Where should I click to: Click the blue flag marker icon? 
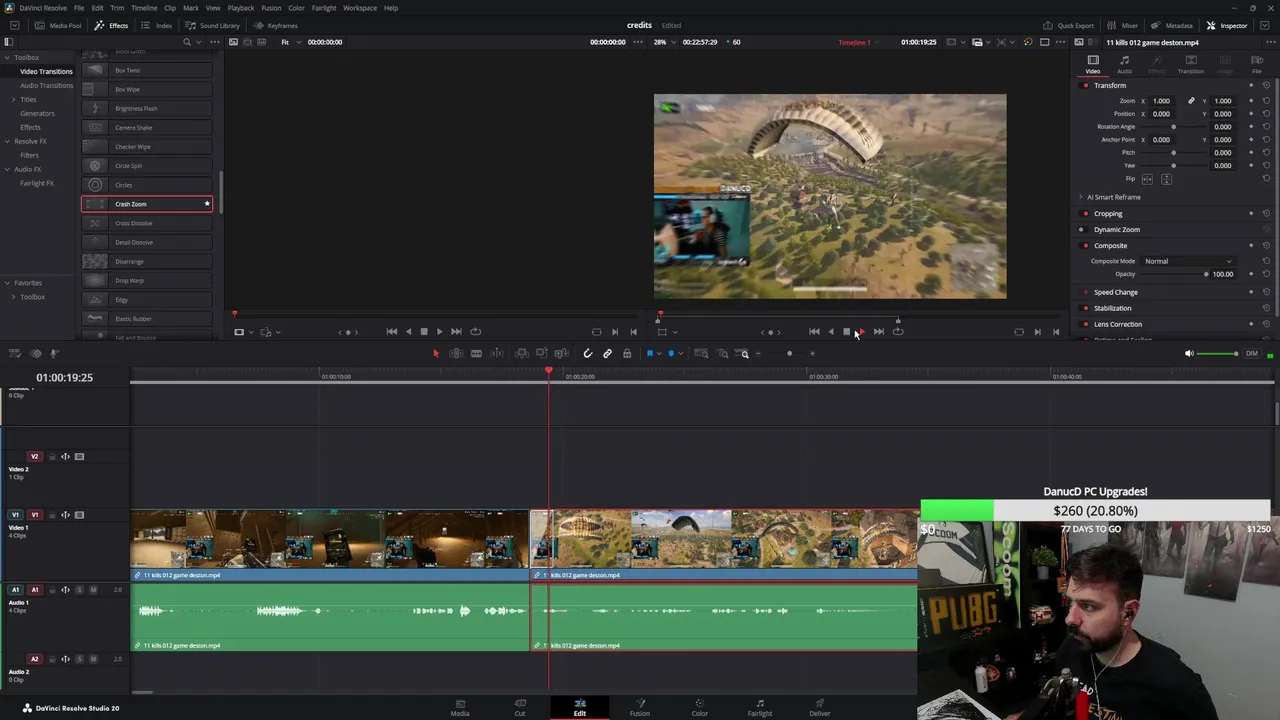coord(650,353)
